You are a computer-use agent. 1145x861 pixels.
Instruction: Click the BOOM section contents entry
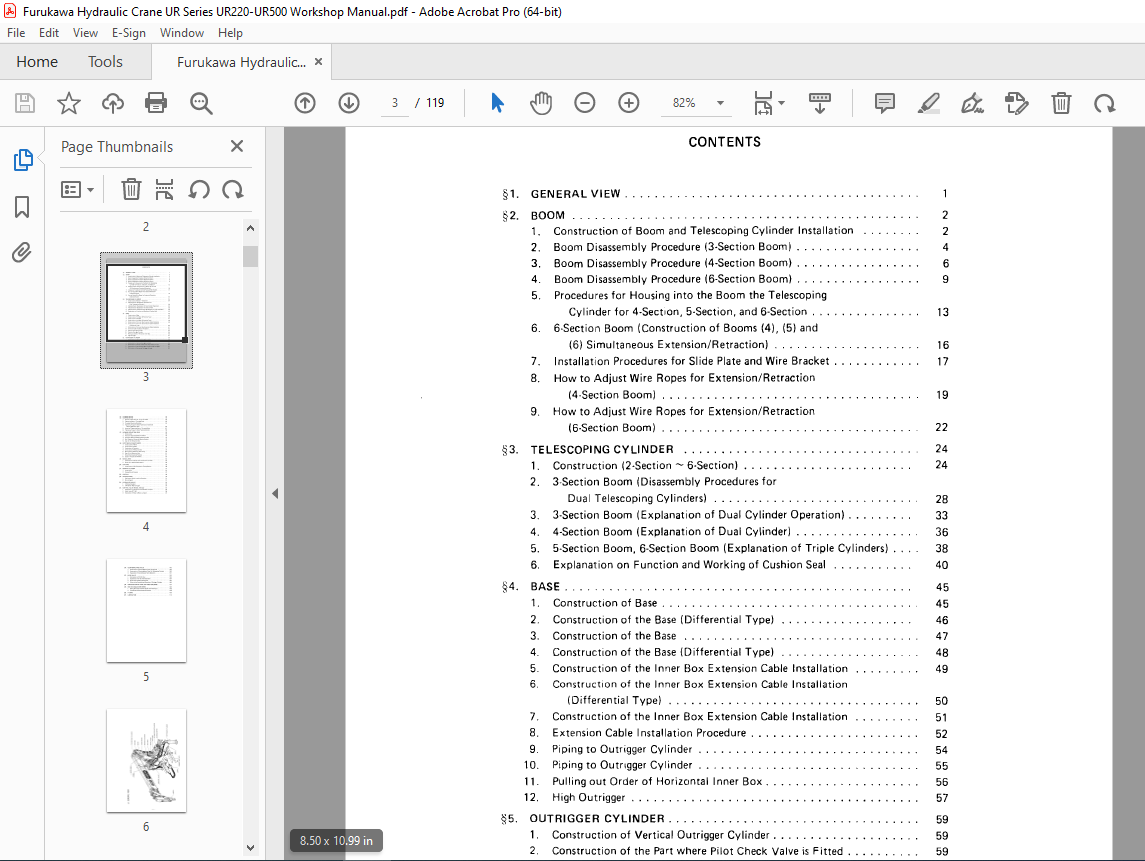[724, 215]
